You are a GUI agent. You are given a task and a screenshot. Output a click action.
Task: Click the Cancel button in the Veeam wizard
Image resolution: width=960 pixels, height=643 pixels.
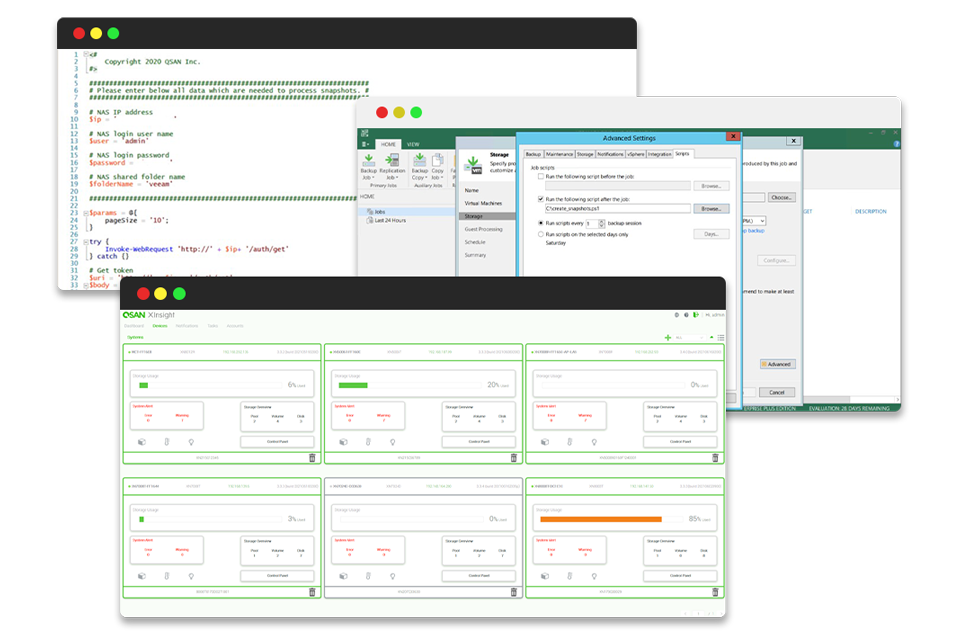click(777, 392)
